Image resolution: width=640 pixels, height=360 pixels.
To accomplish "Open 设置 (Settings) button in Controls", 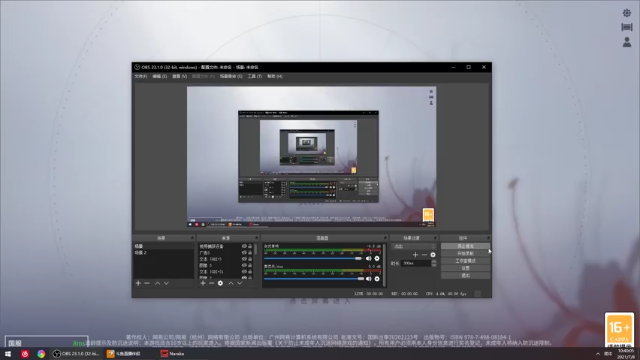I will click(x=465, y=268).
